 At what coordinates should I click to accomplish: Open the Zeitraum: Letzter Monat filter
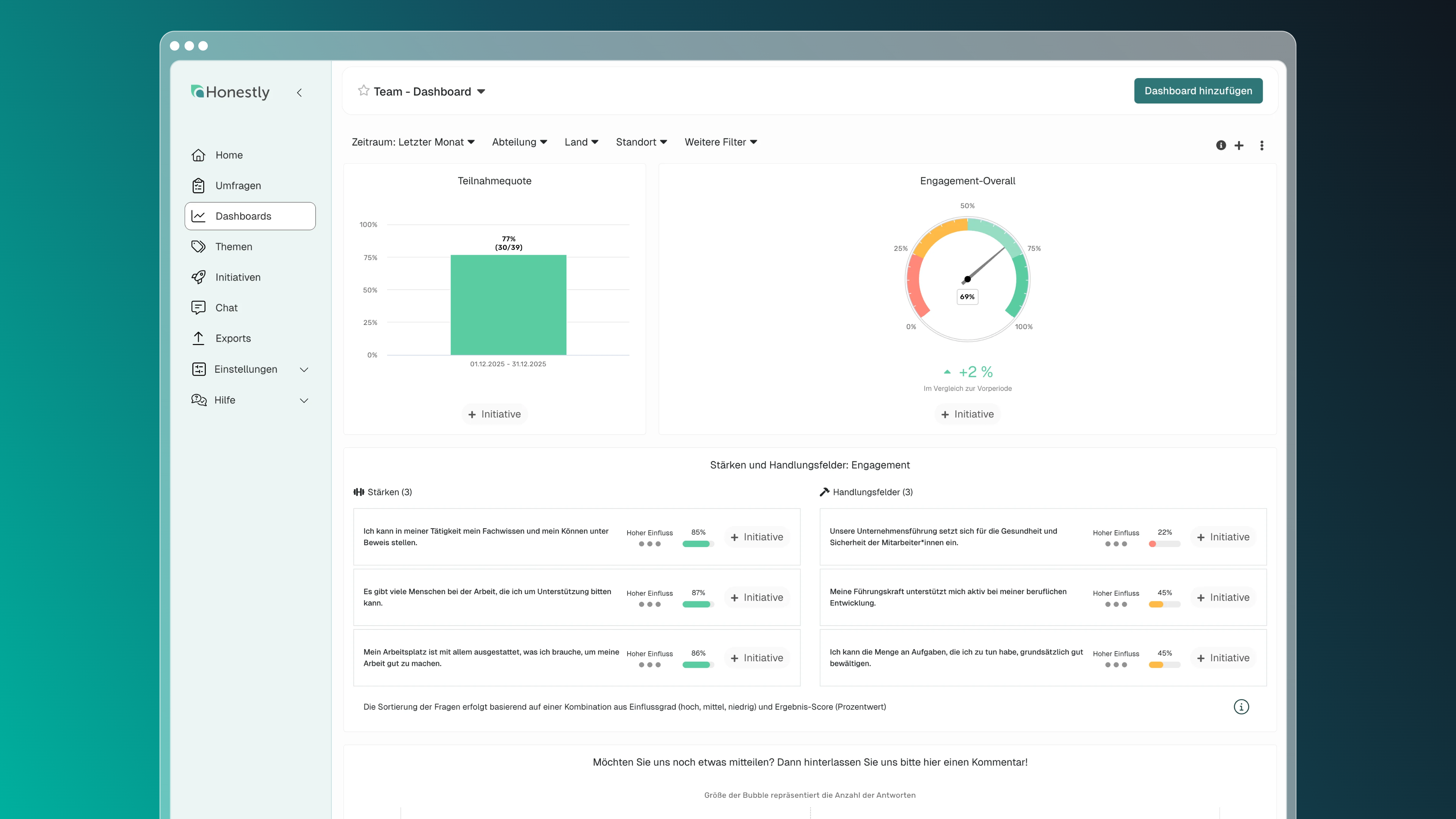[x=413, y=142]
